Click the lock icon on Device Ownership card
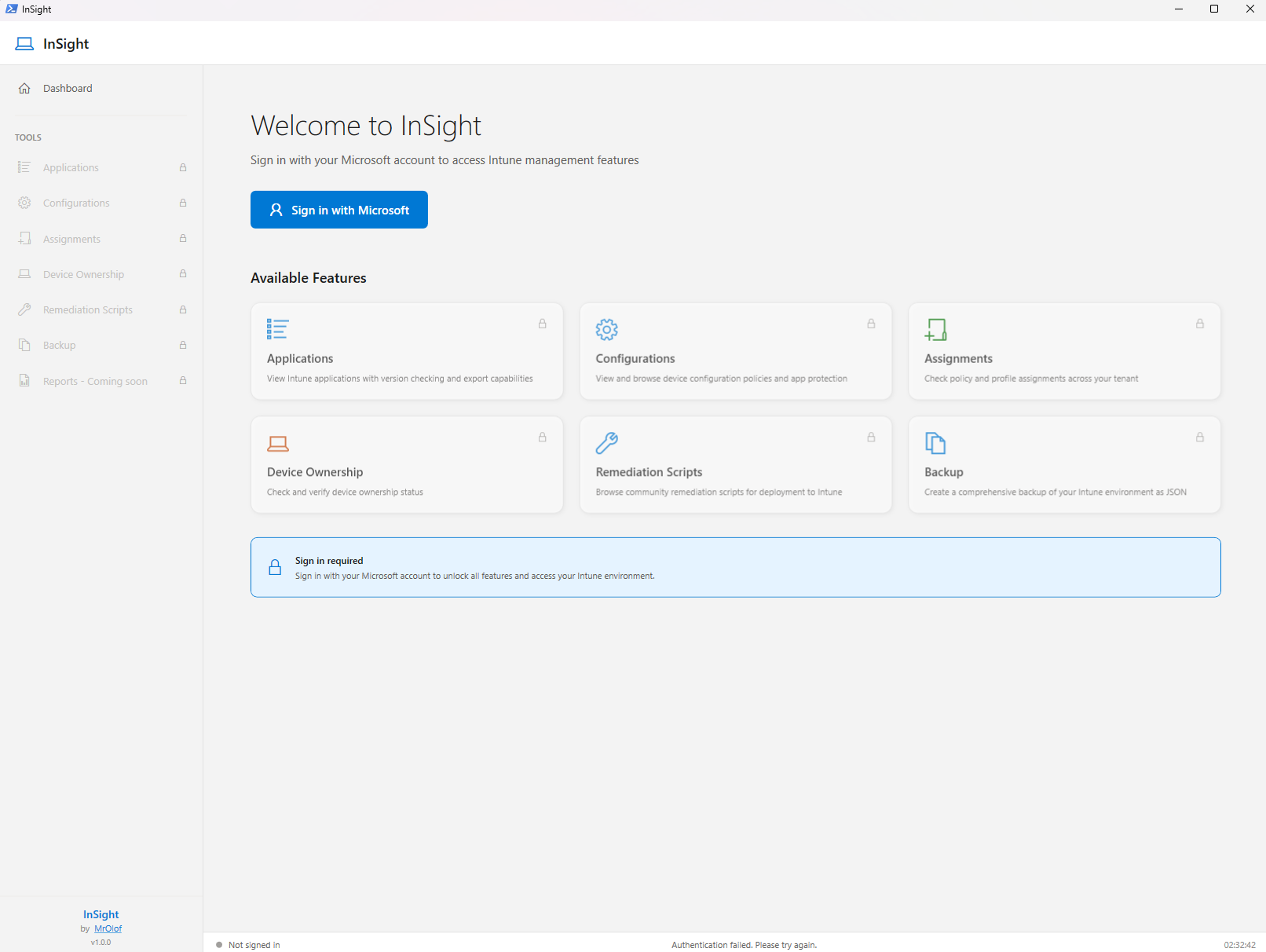The width and height of the screenshot is (1266, 952). pos(542,438)
